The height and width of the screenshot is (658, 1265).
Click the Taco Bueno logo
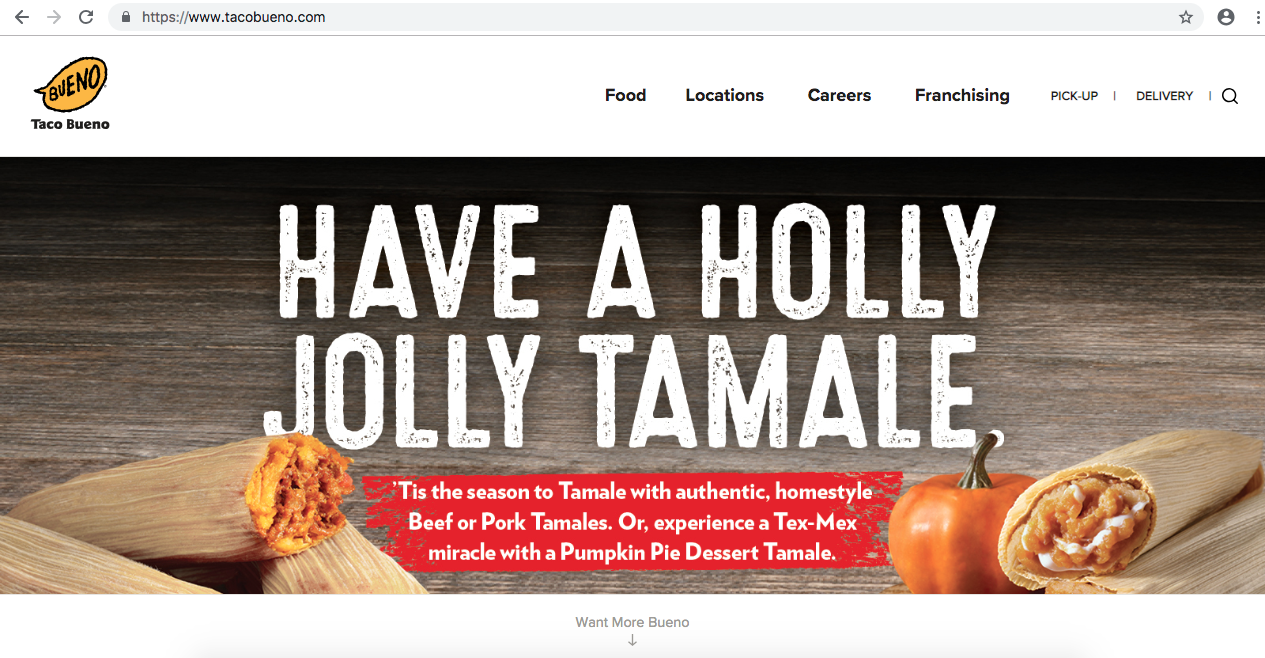click(70, 94)
